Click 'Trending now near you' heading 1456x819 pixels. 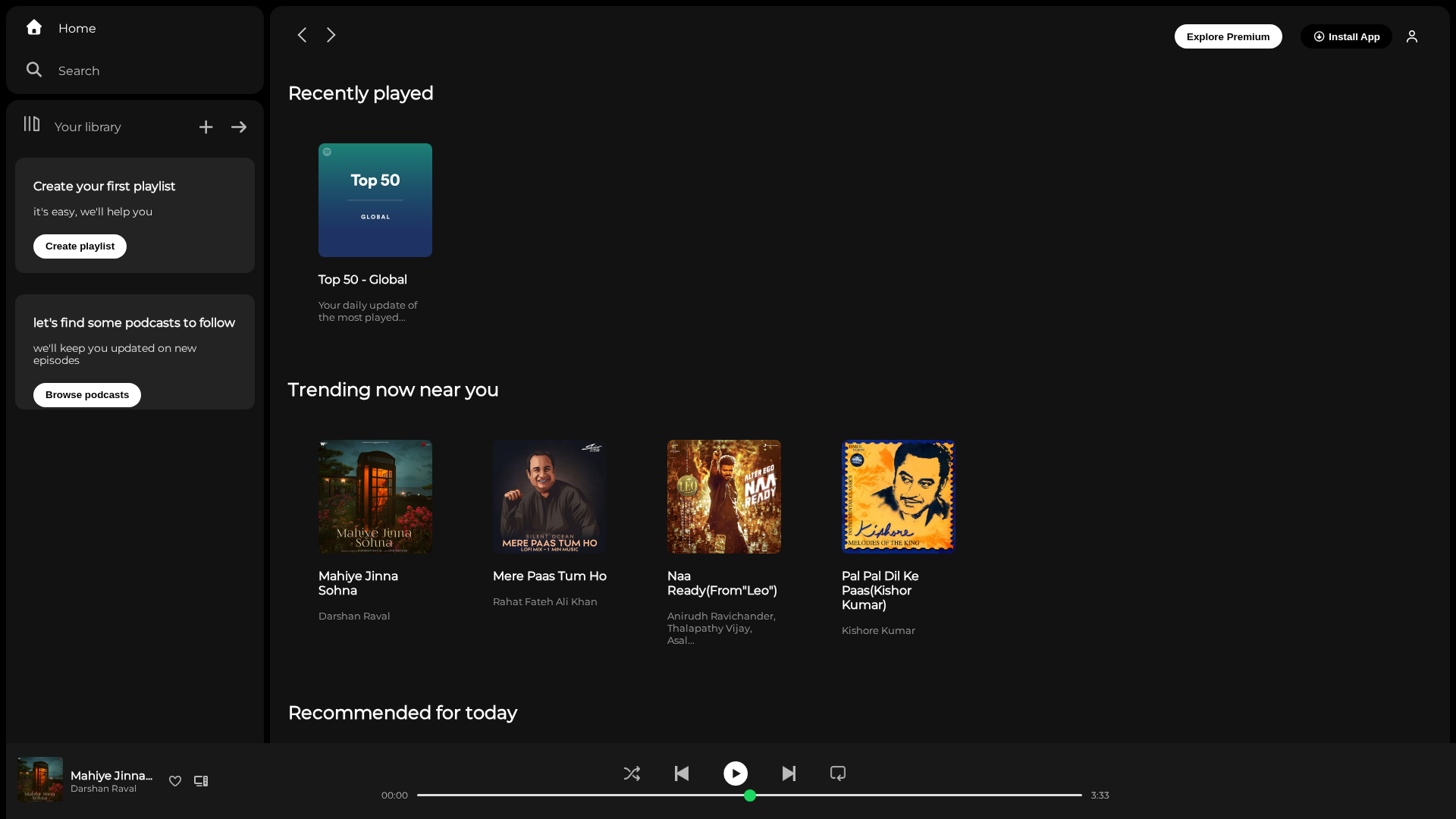point(394,390)
